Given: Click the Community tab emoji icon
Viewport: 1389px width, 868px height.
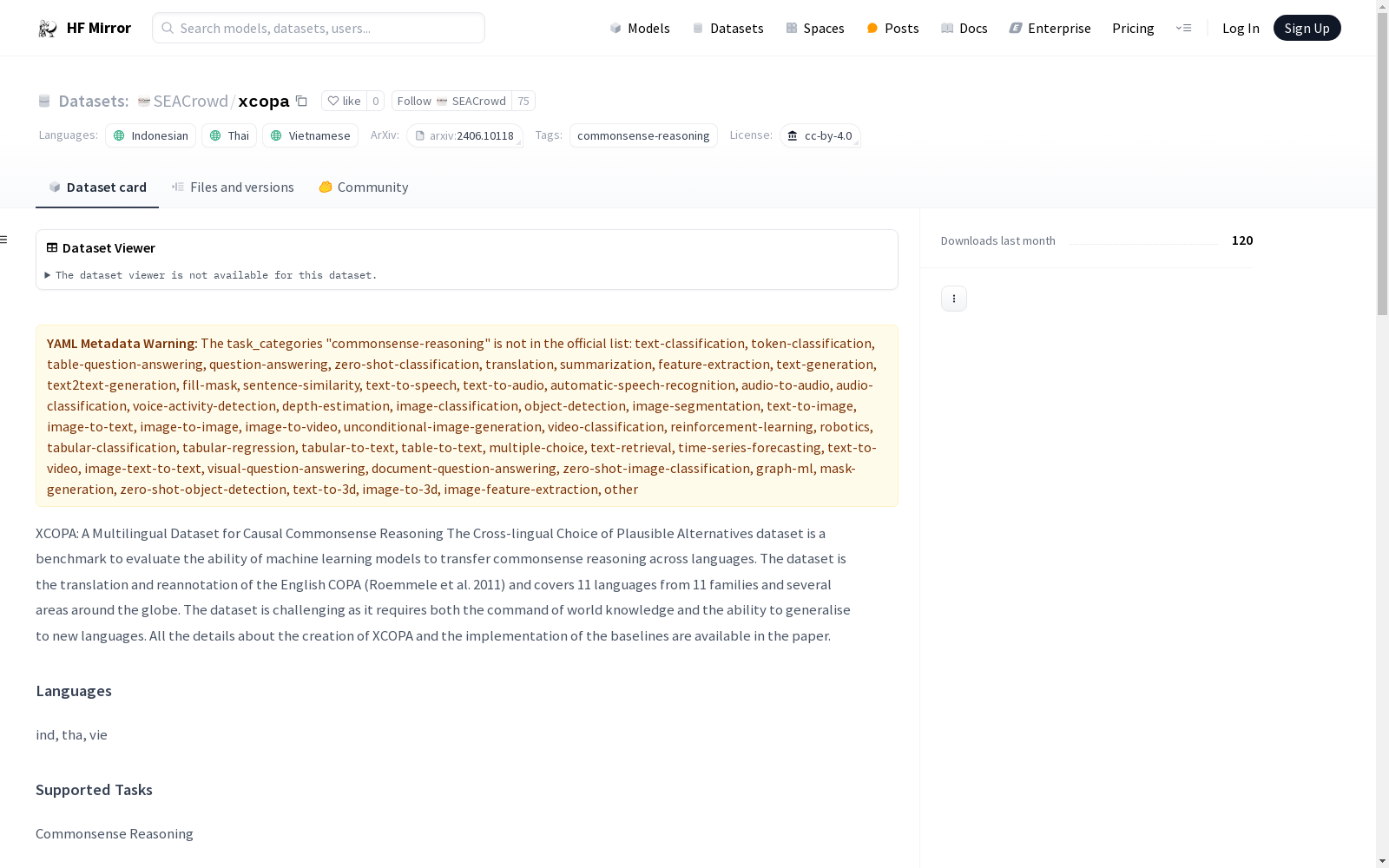Looking at the screenshot, I should pos(326,187).
